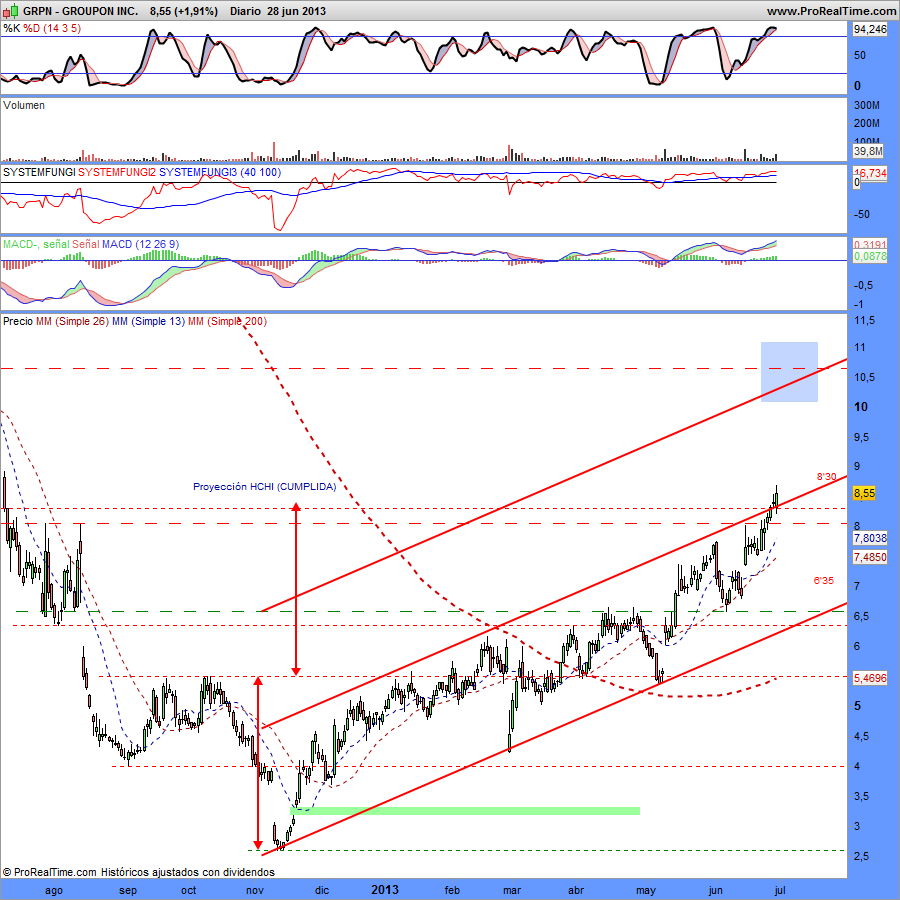The width and height of the screenshot is (900, 900).
Task: Select the %D (14 3 5) label
Action: click(x=52, y=28)
